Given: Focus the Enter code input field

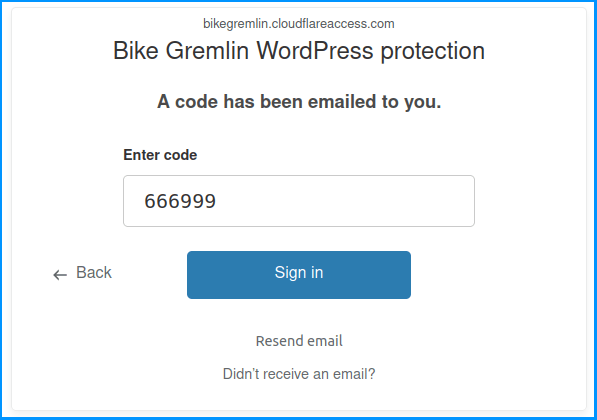Looking at the screenshot, I should [x=299, y=201].
